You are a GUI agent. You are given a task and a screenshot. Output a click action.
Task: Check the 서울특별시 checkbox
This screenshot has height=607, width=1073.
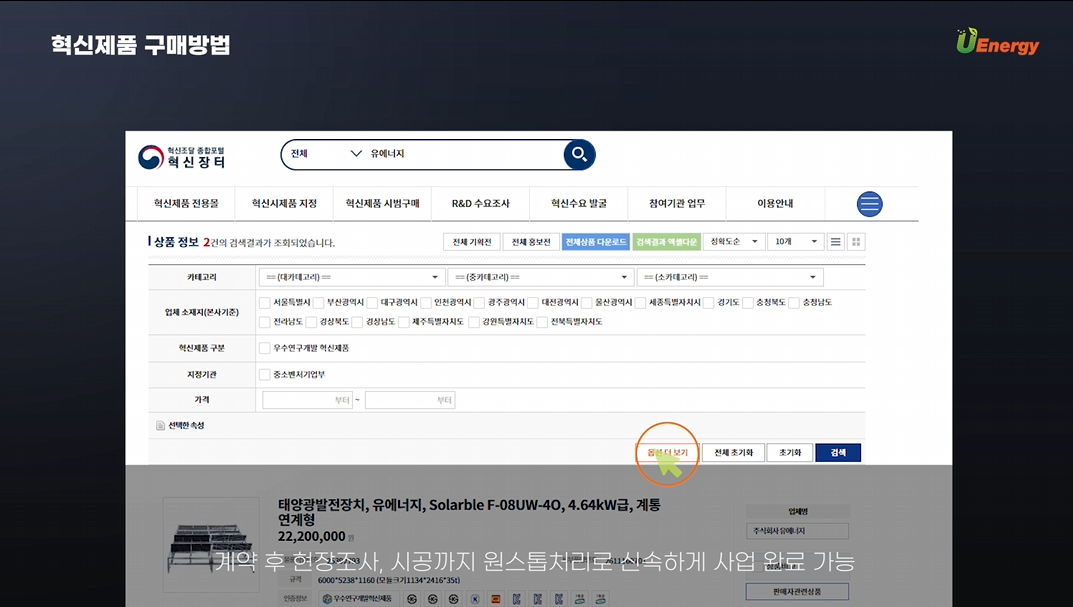pos(264,302)
